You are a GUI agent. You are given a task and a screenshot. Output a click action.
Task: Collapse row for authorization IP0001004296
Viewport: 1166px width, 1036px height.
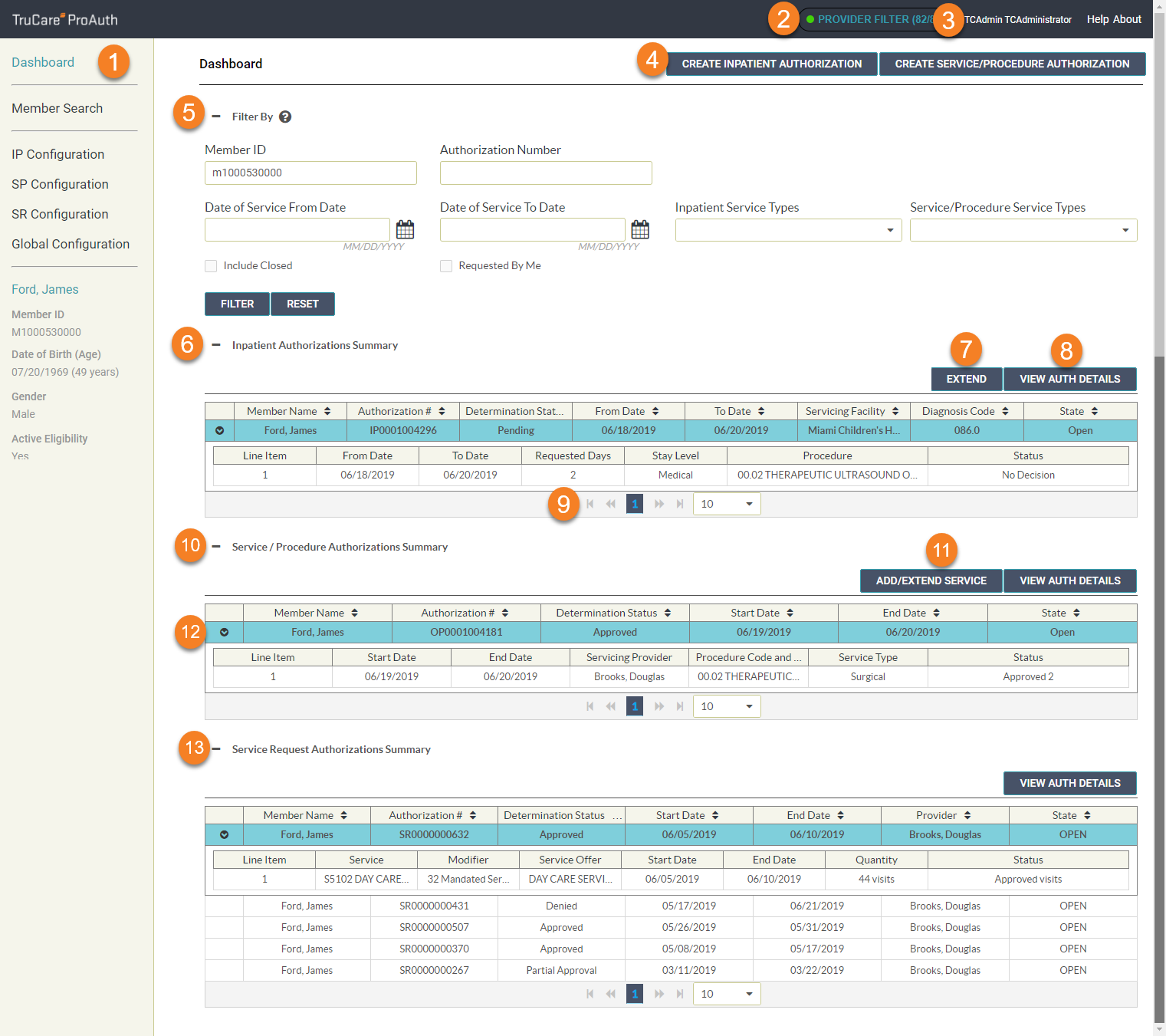[220, 430]
